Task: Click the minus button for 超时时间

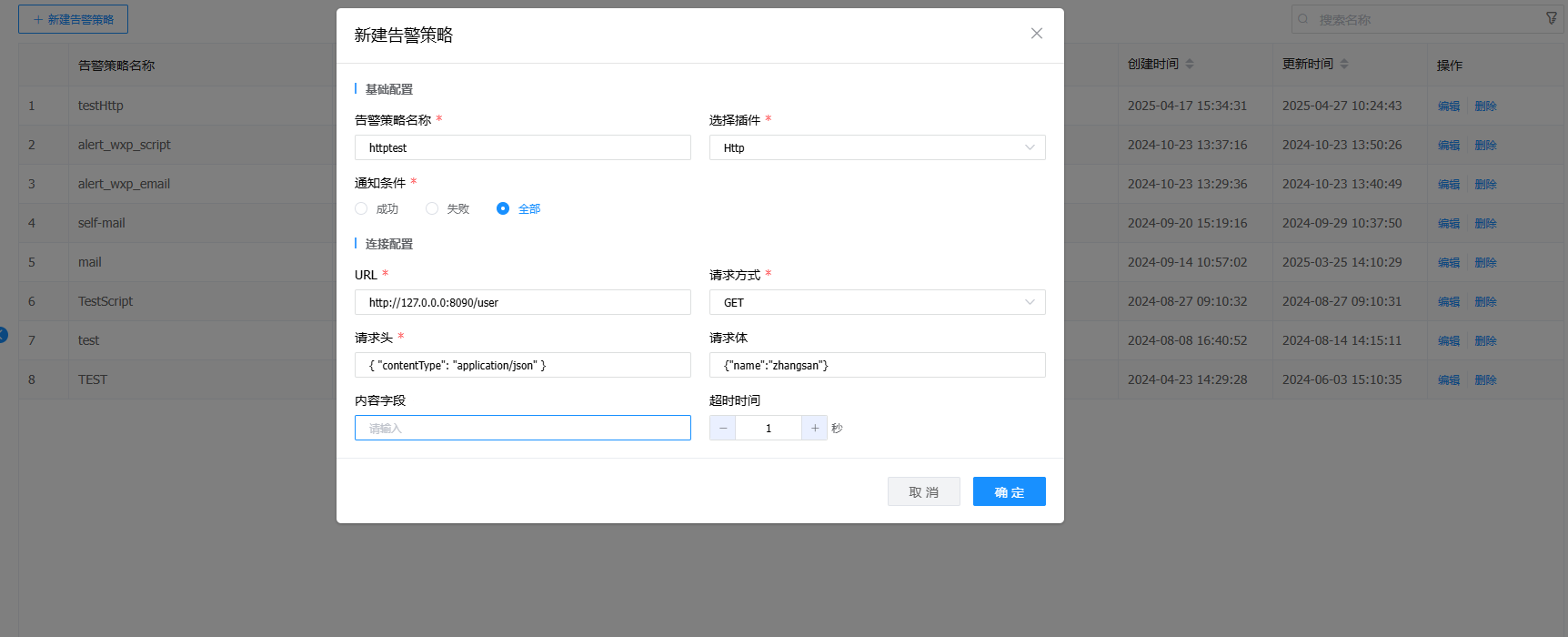Action: click(723, 428)
